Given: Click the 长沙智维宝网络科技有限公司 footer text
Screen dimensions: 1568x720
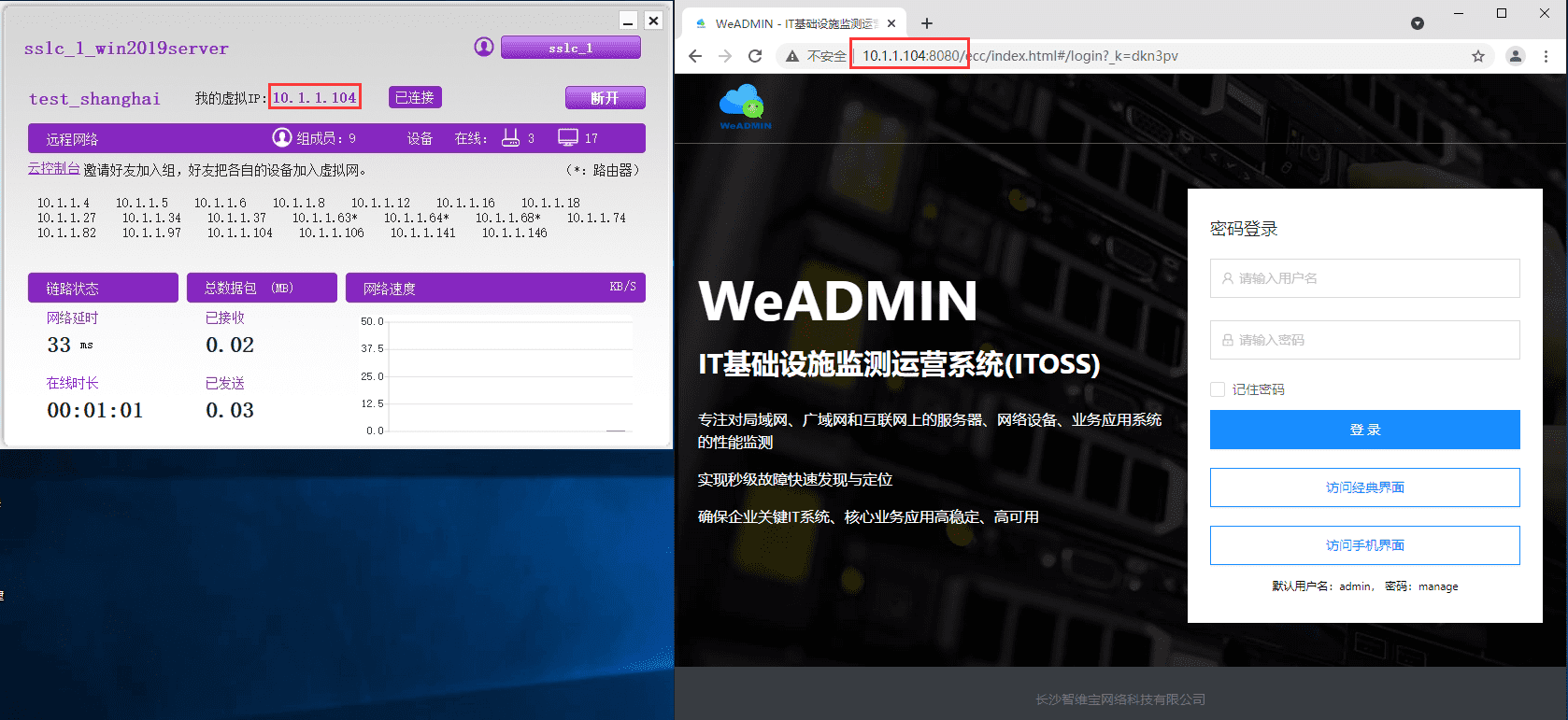Looking at the screenshot, I should (x=1120, y=699).
